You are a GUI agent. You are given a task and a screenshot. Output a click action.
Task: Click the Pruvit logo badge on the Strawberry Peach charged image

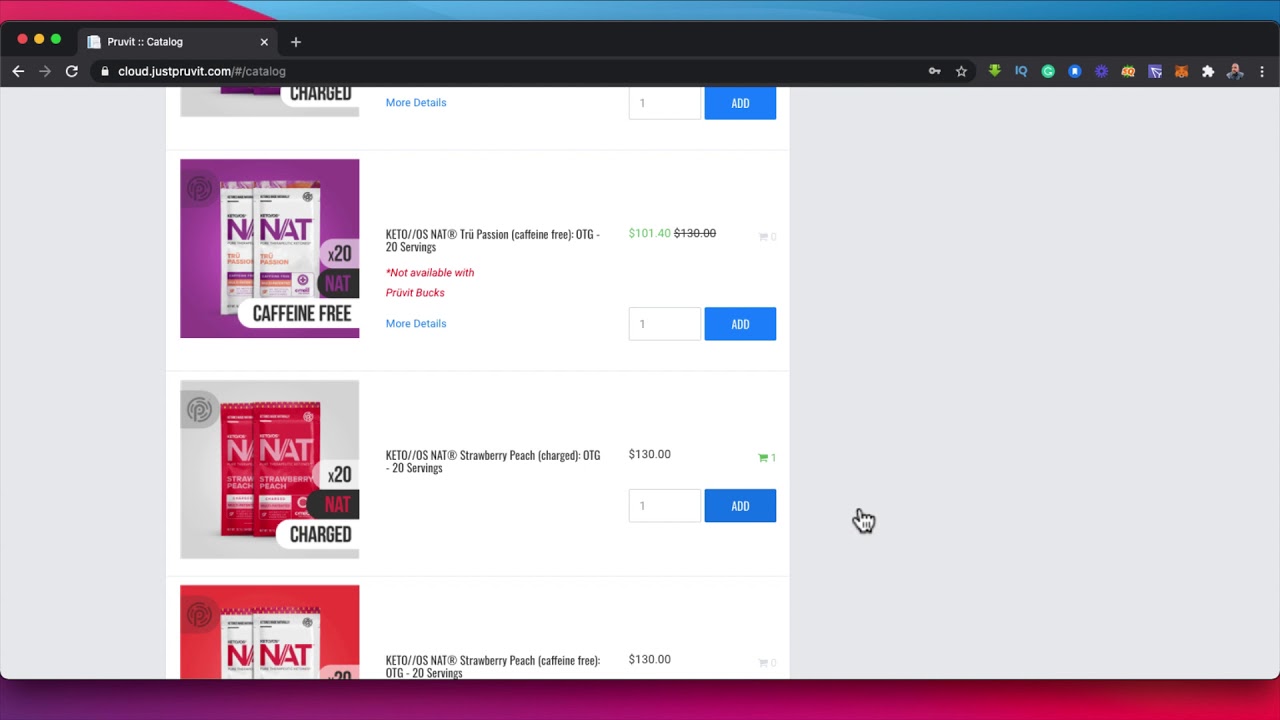click(x=200, y=410)
